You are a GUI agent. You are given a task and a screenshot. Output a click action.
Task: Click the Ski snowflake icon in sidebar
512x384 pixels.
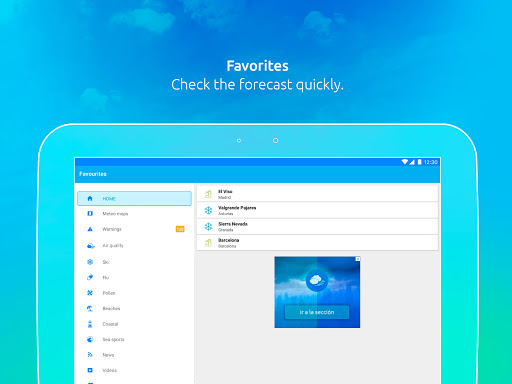90,262
